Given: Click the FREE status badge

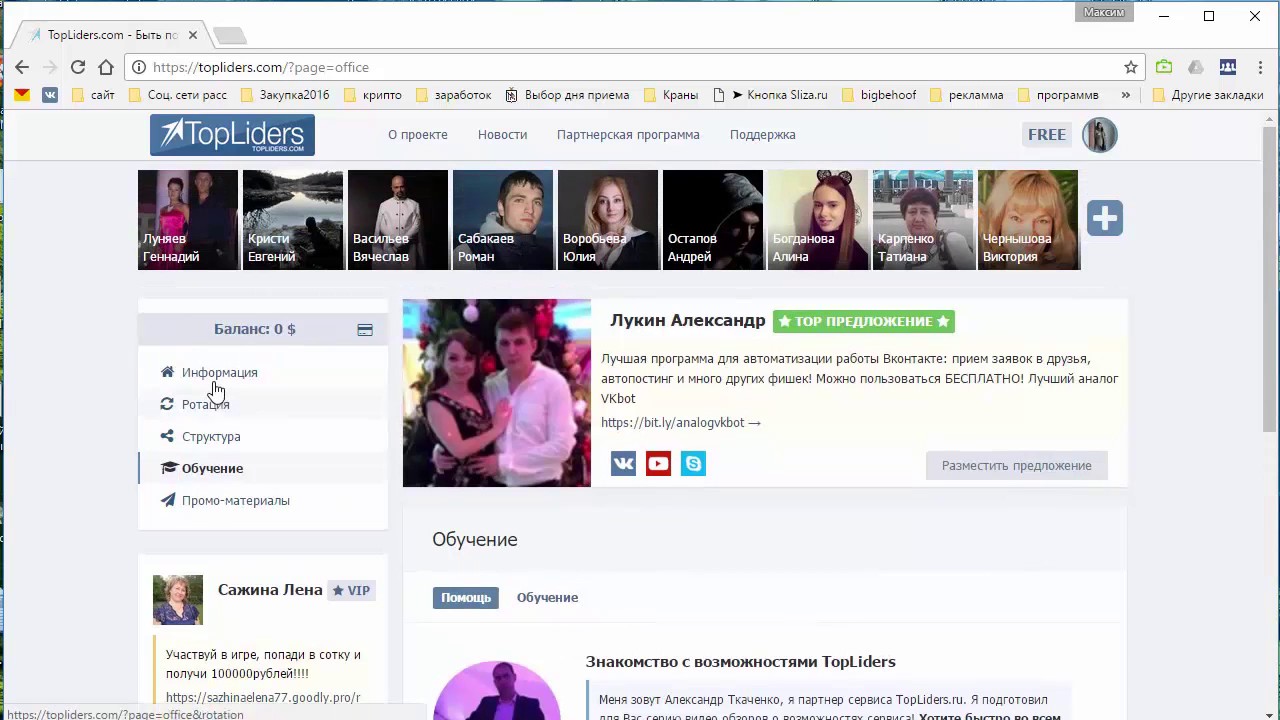Looking at the screenshot, I should coord(1047,135).
